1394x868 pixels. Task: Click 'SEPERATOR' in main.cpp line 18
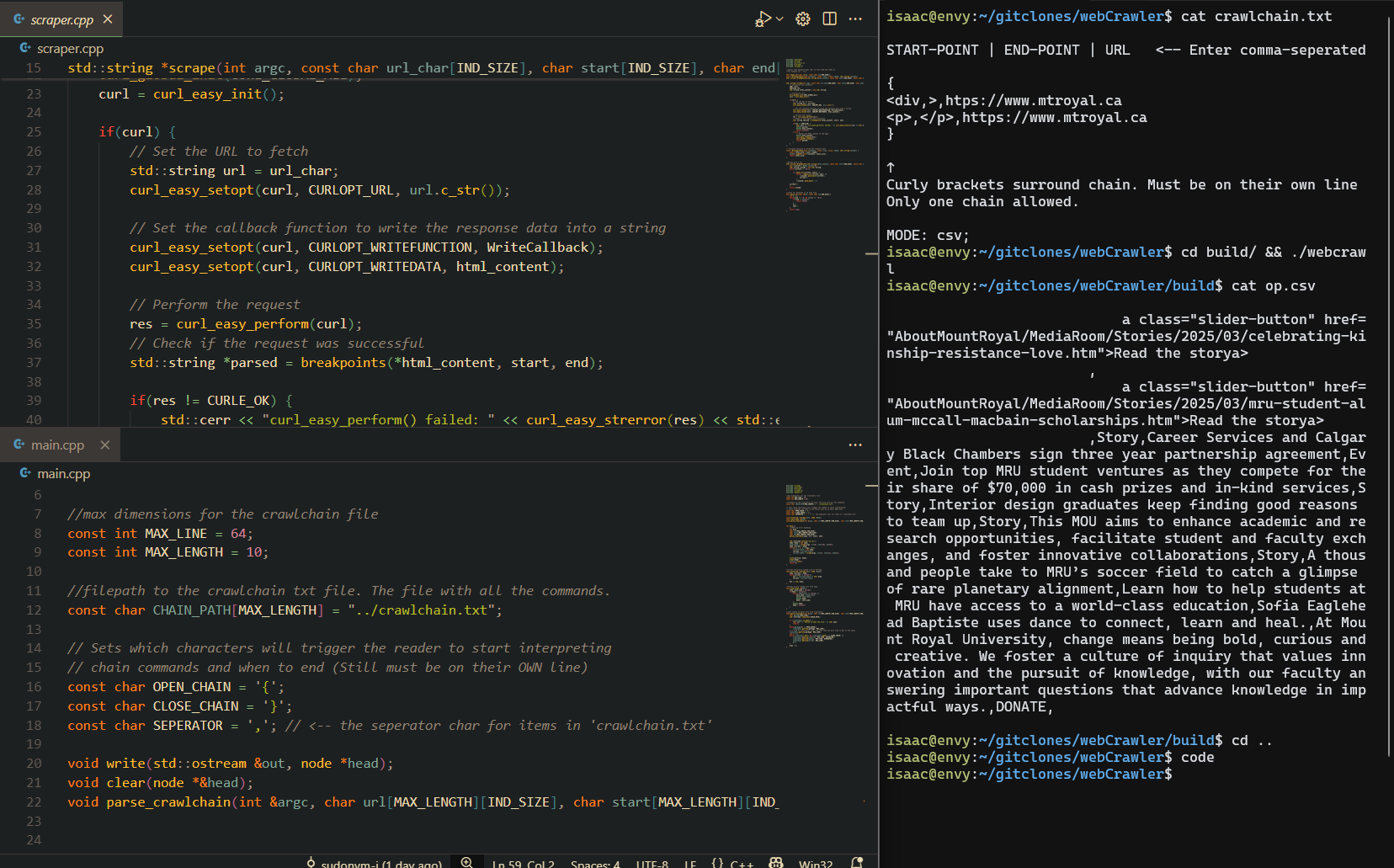[188, 726]
